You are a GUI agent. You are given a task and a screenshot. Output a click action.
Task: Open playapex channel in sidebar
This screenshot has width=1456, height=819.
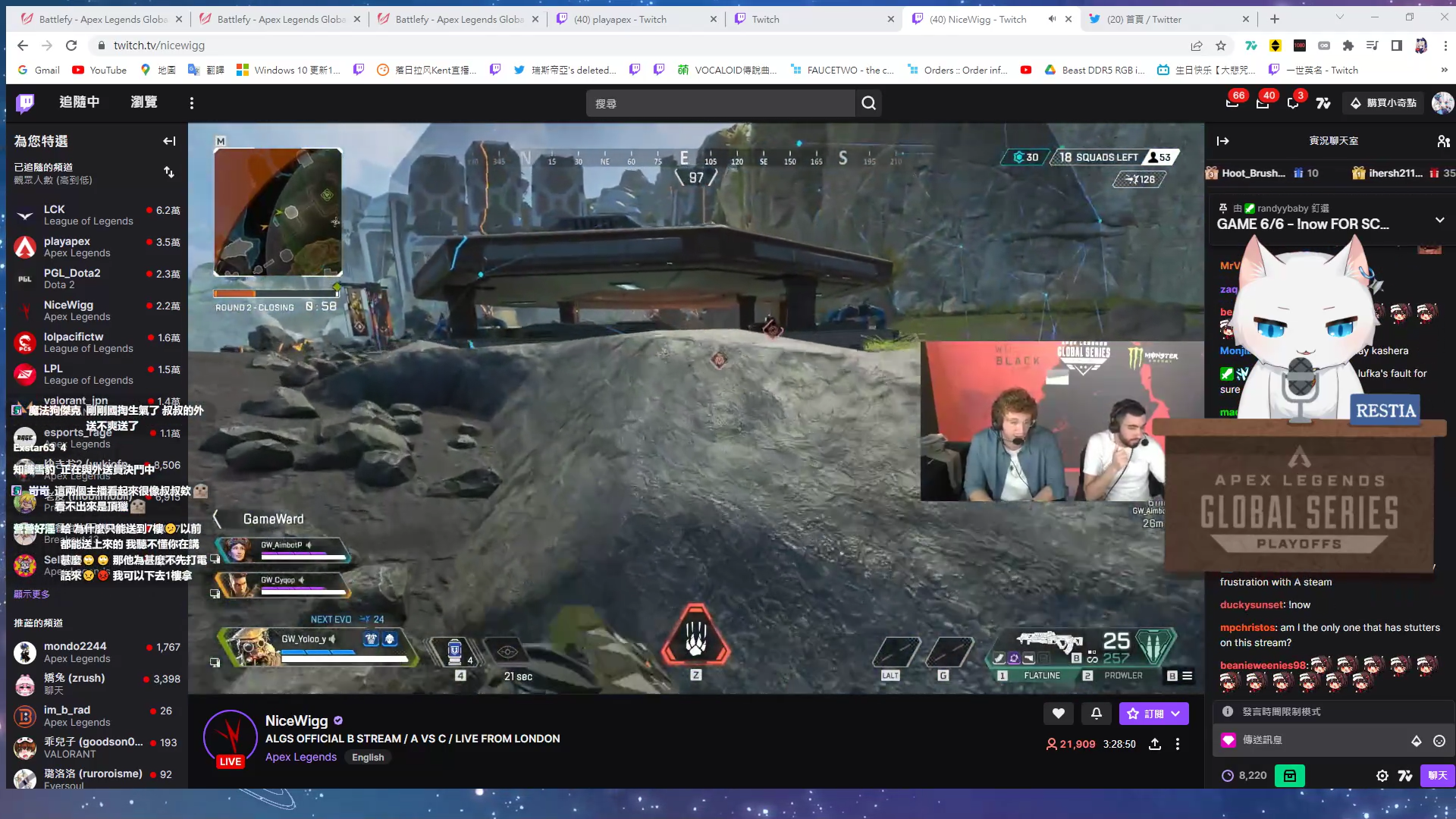tap(96, 247)
